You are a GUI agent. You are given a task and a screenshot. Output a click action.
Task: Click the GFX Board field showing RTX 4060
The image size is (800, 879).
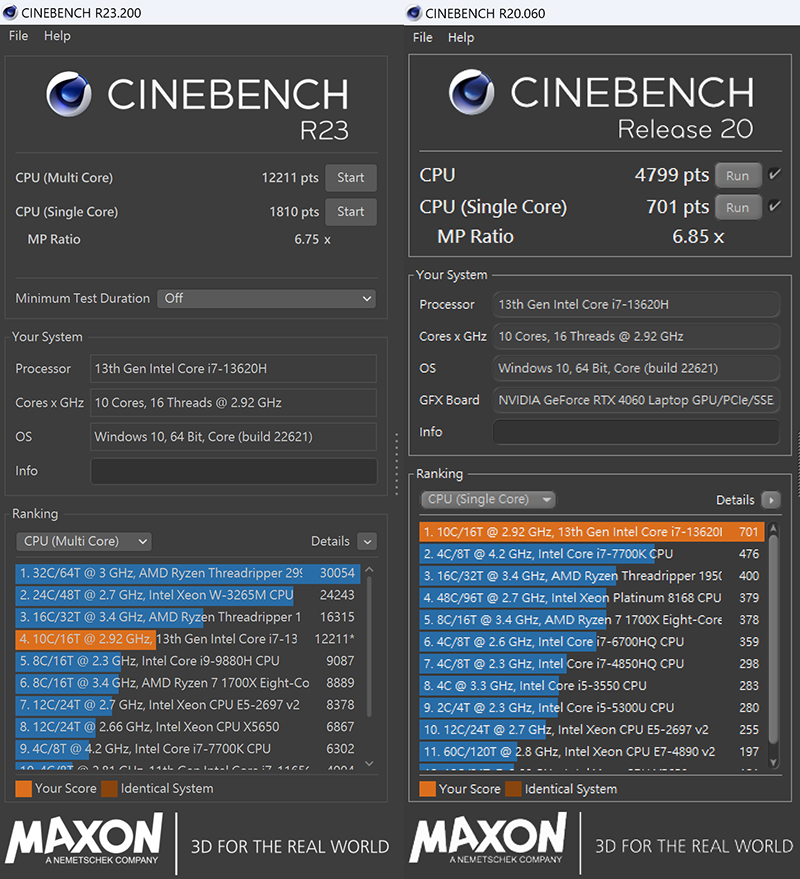[636, 400]
